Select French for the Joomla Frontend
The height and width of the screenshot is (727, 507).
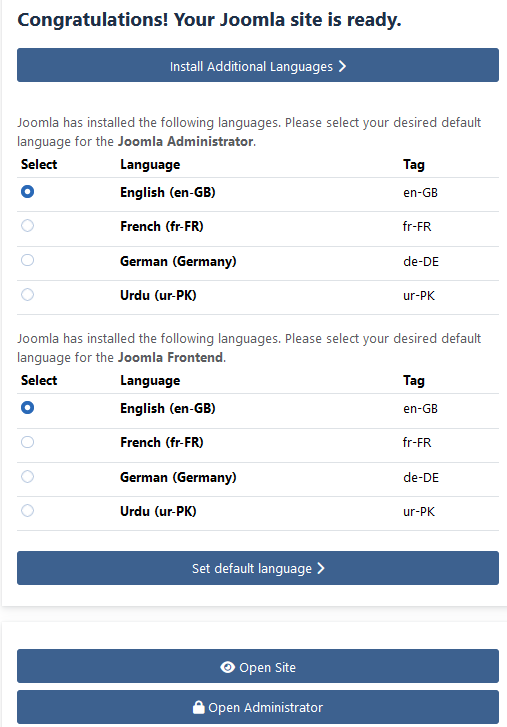(x=27, y=442)
